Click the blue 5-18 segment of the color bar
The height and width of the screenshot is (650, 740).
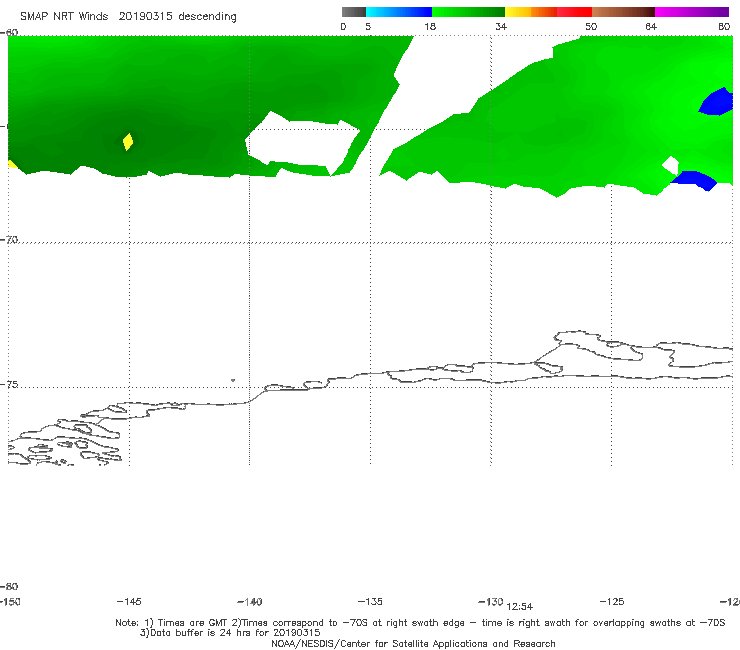pyautogui.click(x=399, y=12)
